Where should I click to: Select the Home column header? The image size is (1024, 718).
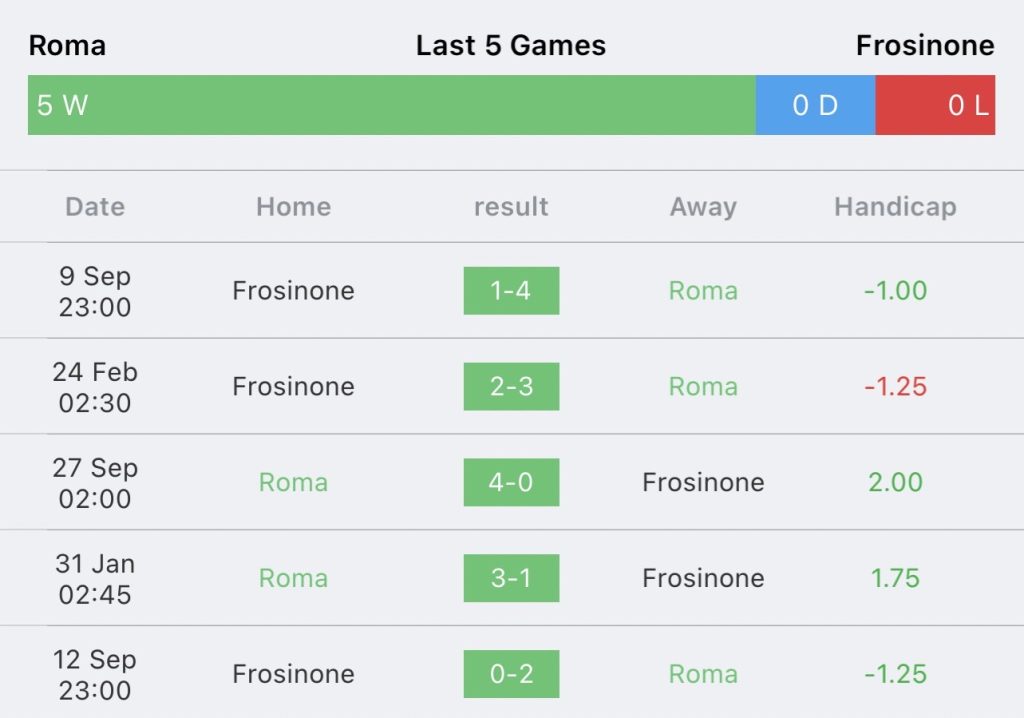coord(293,207)
